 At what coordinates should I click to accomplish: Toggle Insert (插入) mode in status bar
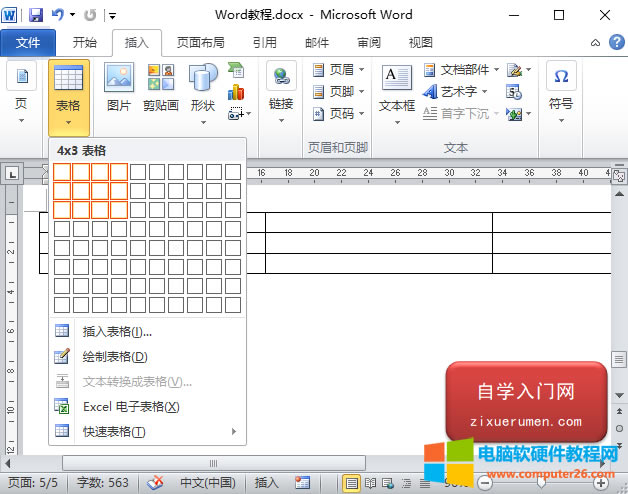267,483
